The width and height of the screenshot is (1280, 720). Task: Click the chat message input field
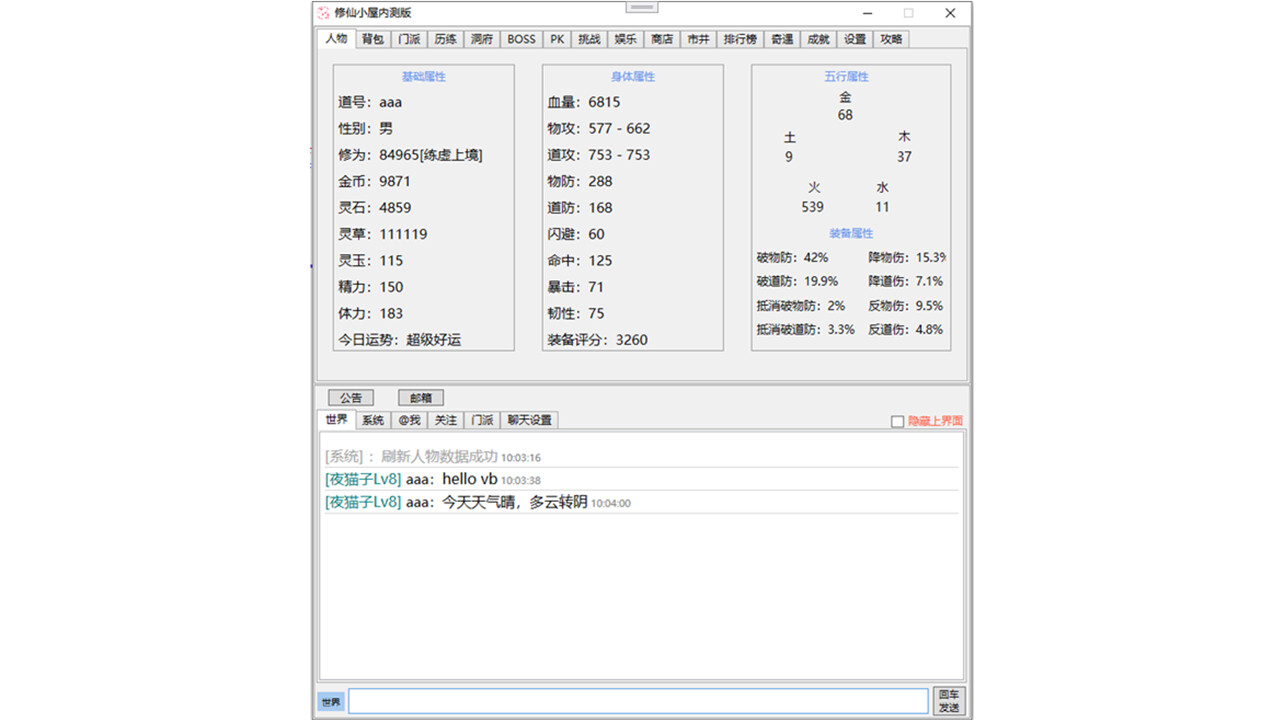637,701
